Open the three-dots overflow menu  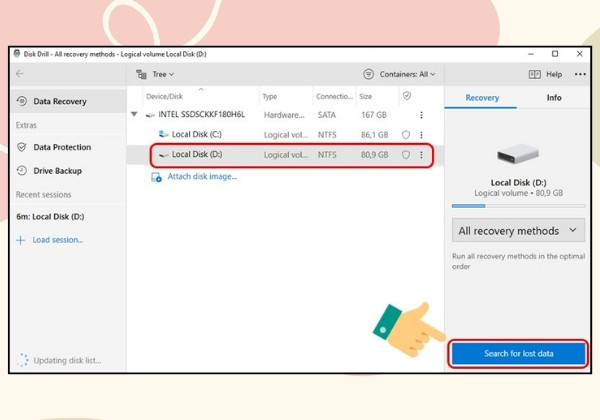click(x=580, y=74)
